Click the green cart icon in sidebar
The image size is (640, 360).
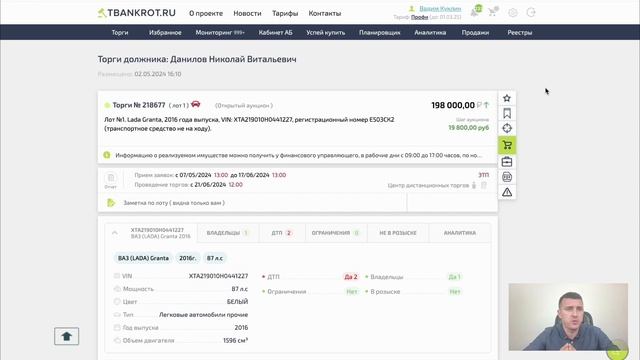click(507, 145)
